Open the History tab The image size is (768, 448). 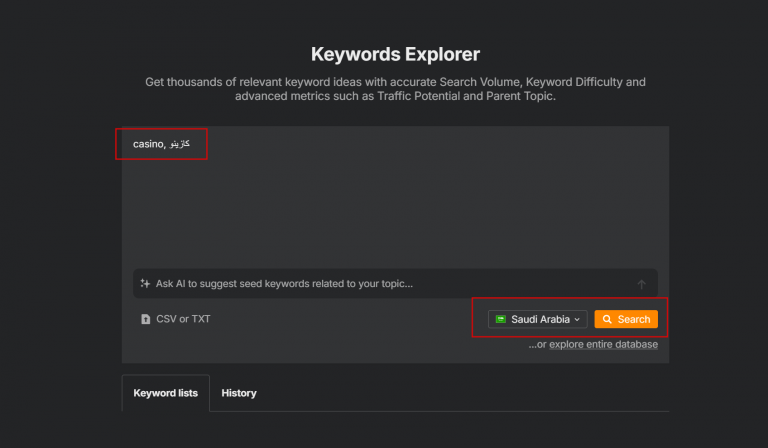click(239, 393)
